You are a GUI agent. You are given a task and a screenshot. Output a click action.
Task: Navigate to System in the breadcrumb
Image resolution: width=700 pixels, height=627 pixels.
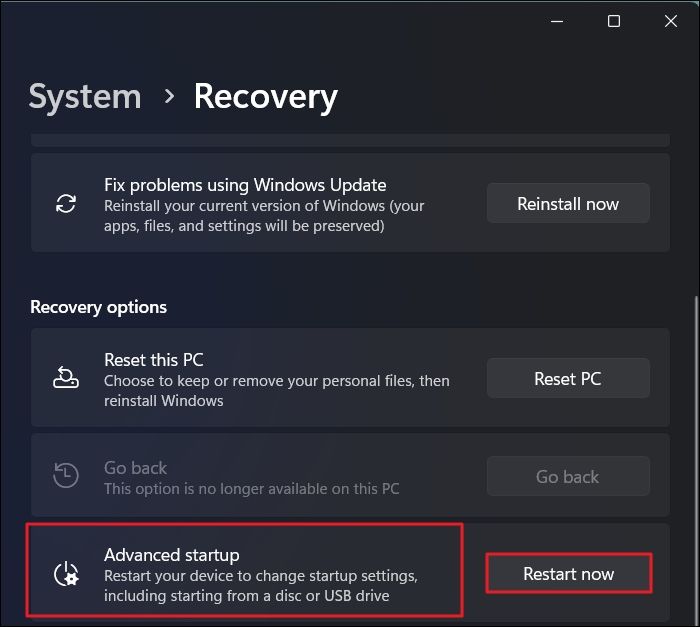[85, 97]
